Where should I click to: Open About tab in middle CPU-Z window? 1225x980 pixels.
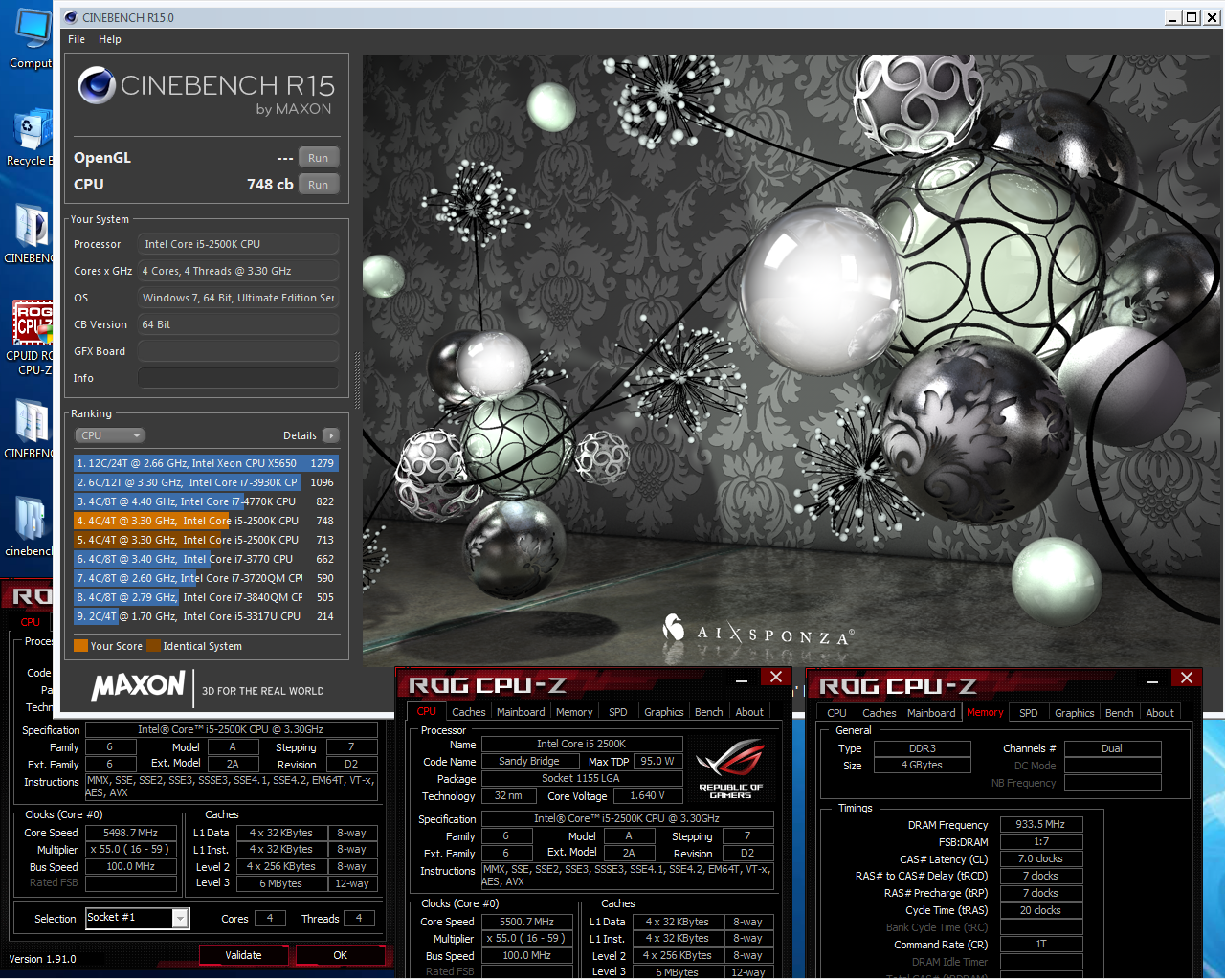click(749, 712)
